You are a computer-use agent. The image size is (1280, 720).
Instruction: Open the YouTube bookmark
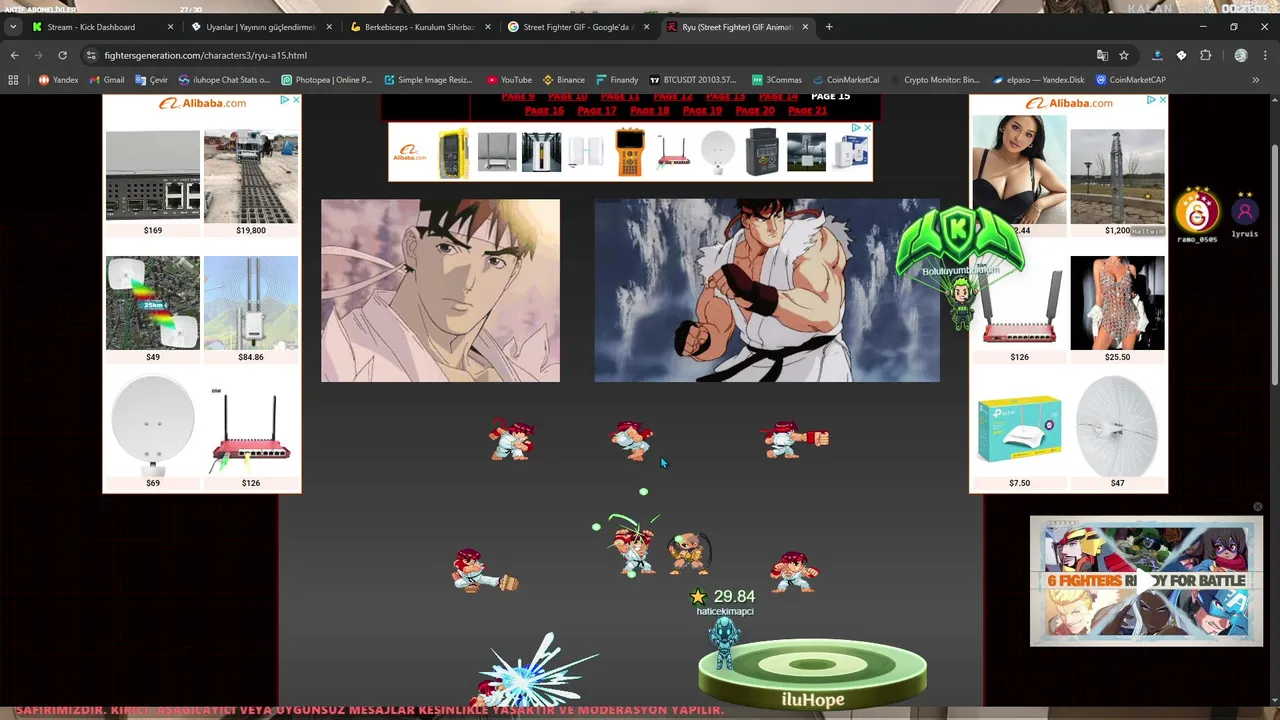[x=509, y=80]
